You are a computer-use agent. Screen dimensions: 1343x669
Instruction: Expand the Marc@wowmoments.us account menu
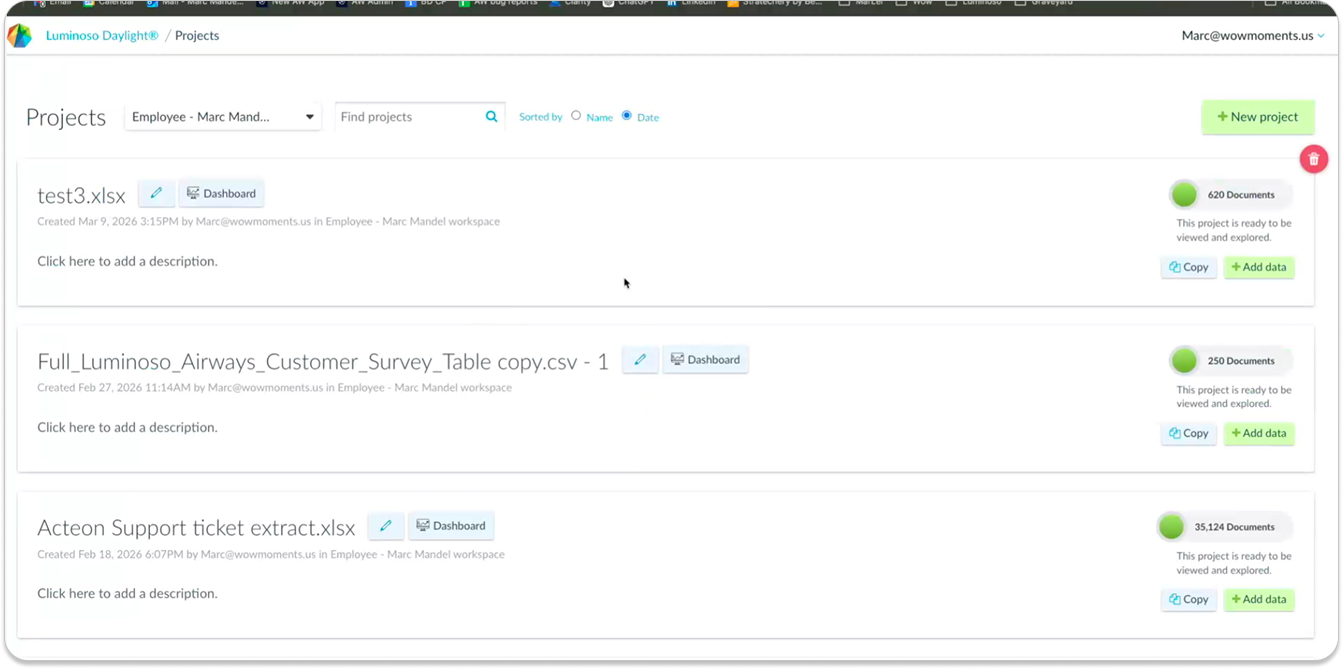(1253, 36)
